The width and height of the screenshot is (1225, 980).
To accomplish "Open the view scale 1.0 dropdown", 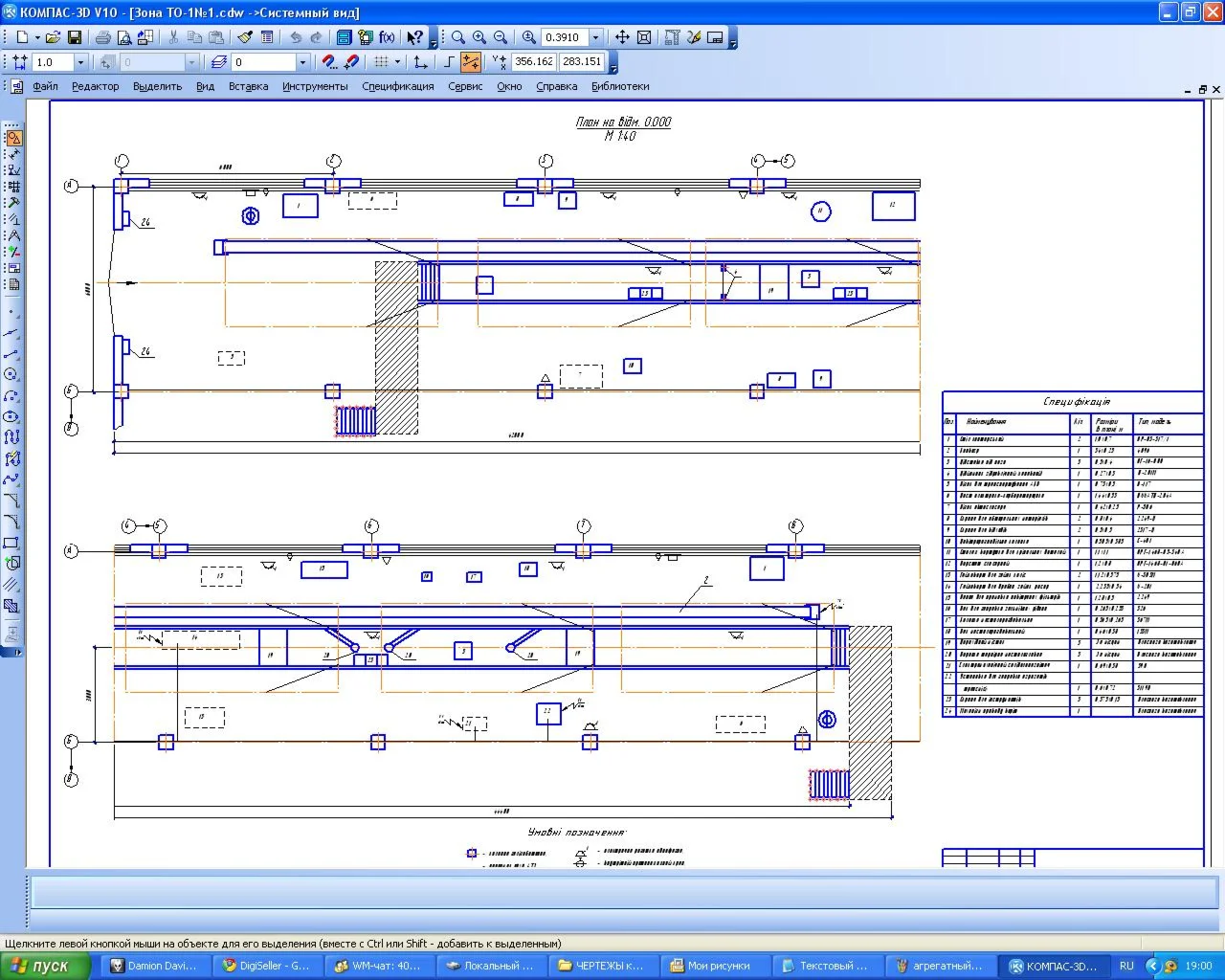I will point(80,62).
